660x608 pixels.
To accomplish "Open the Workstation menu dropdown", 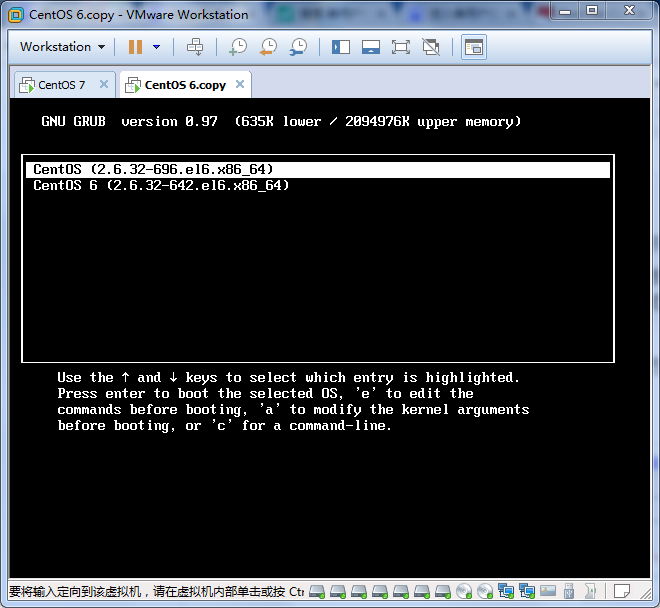I will click(62, 47).
